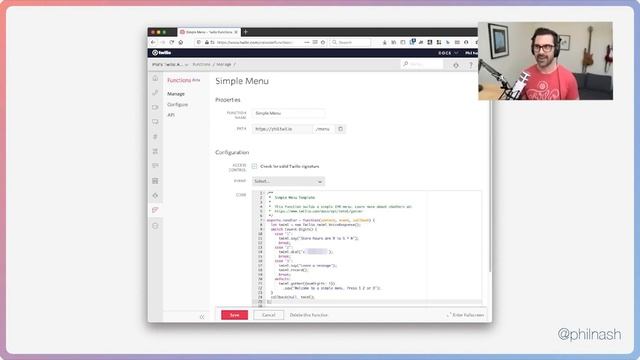This screenshot has height=360, width=640.
Task: Open console settings gear icon
Action: [456, 65]
